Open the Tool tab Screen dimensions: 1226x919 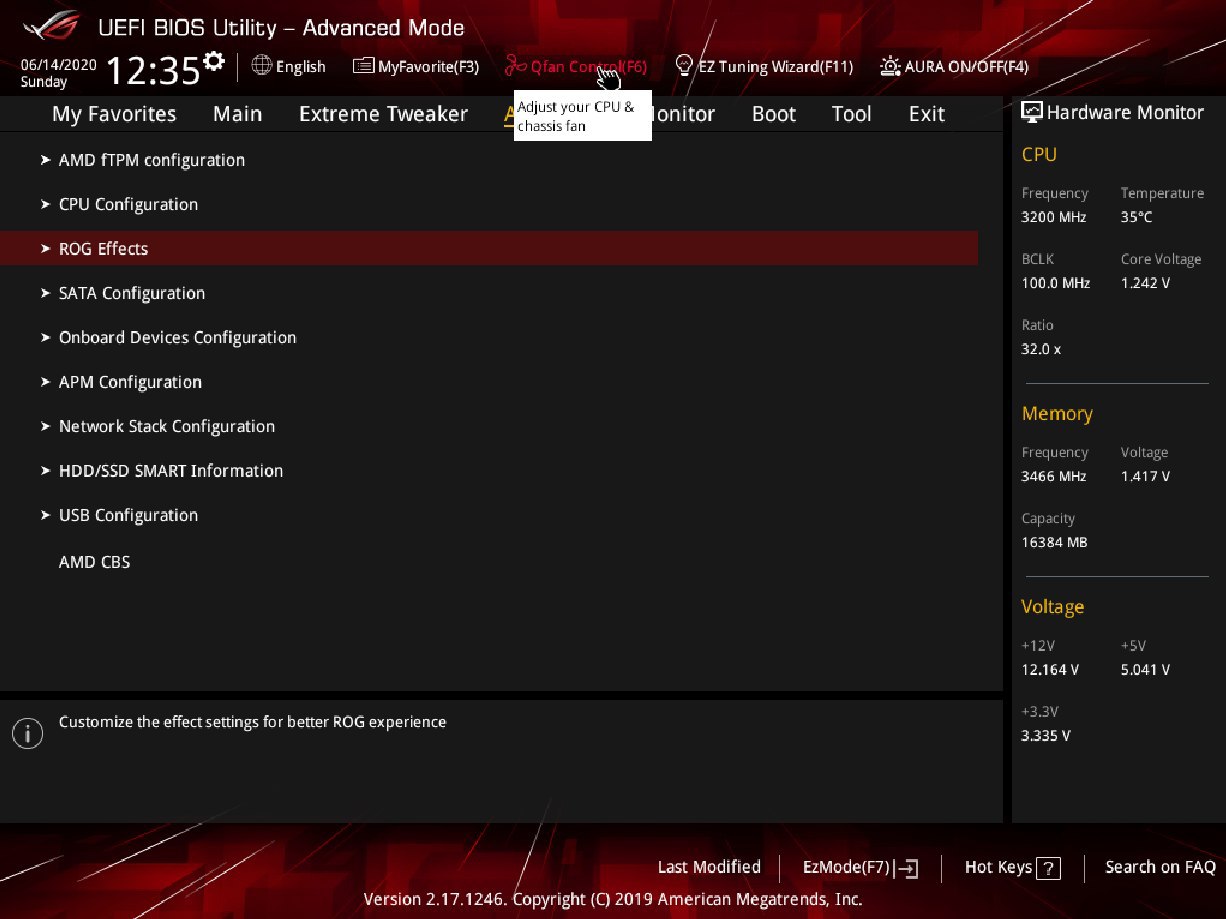coord(852,114)
